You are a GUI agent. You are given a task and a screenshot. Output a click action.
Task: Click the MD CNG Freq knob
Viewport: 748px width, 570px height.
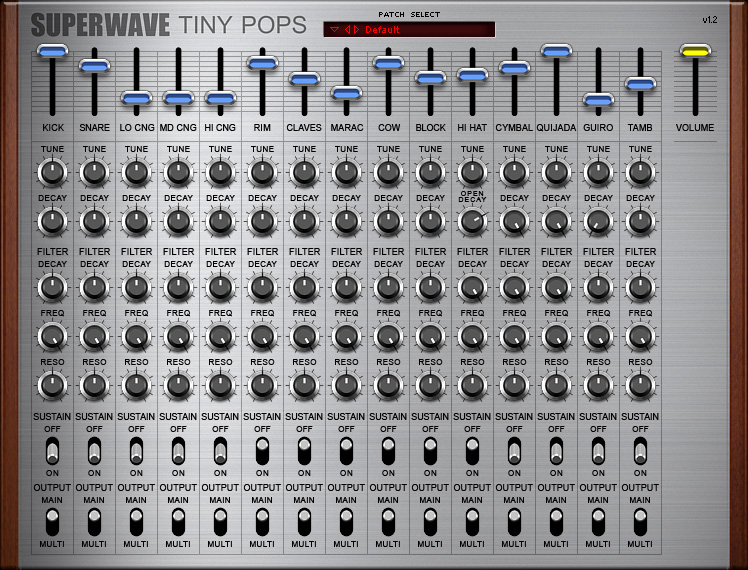pyautogui.click(x=178, y=336)
